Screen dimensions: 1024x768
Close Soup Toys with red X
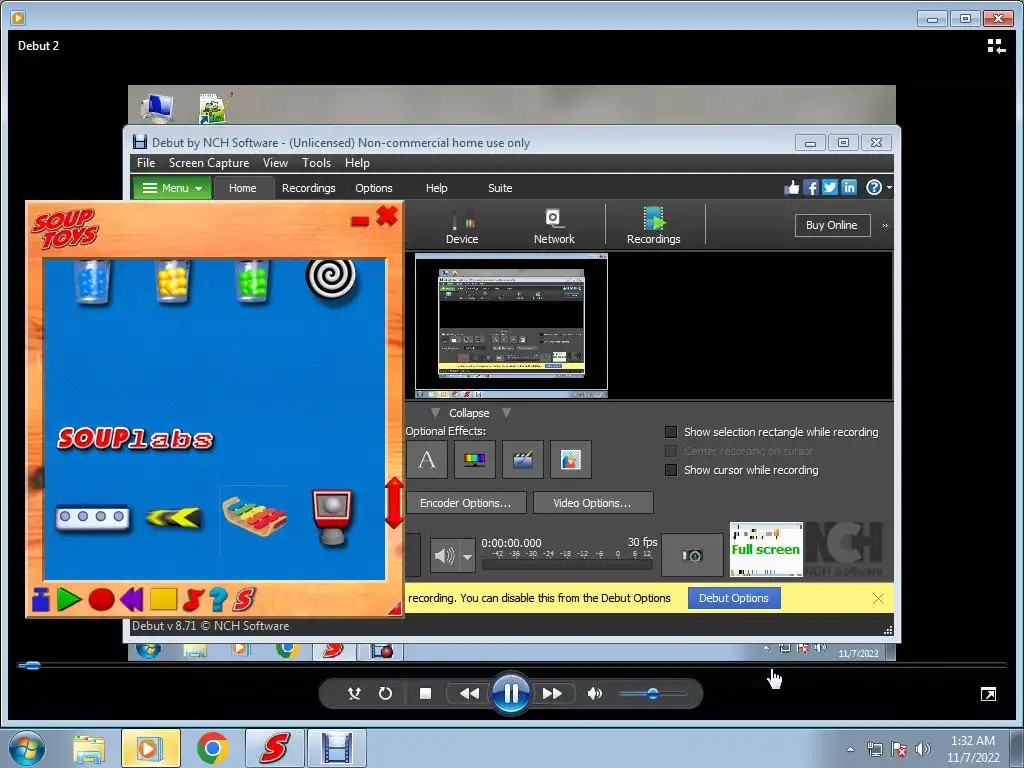point(387,216)
